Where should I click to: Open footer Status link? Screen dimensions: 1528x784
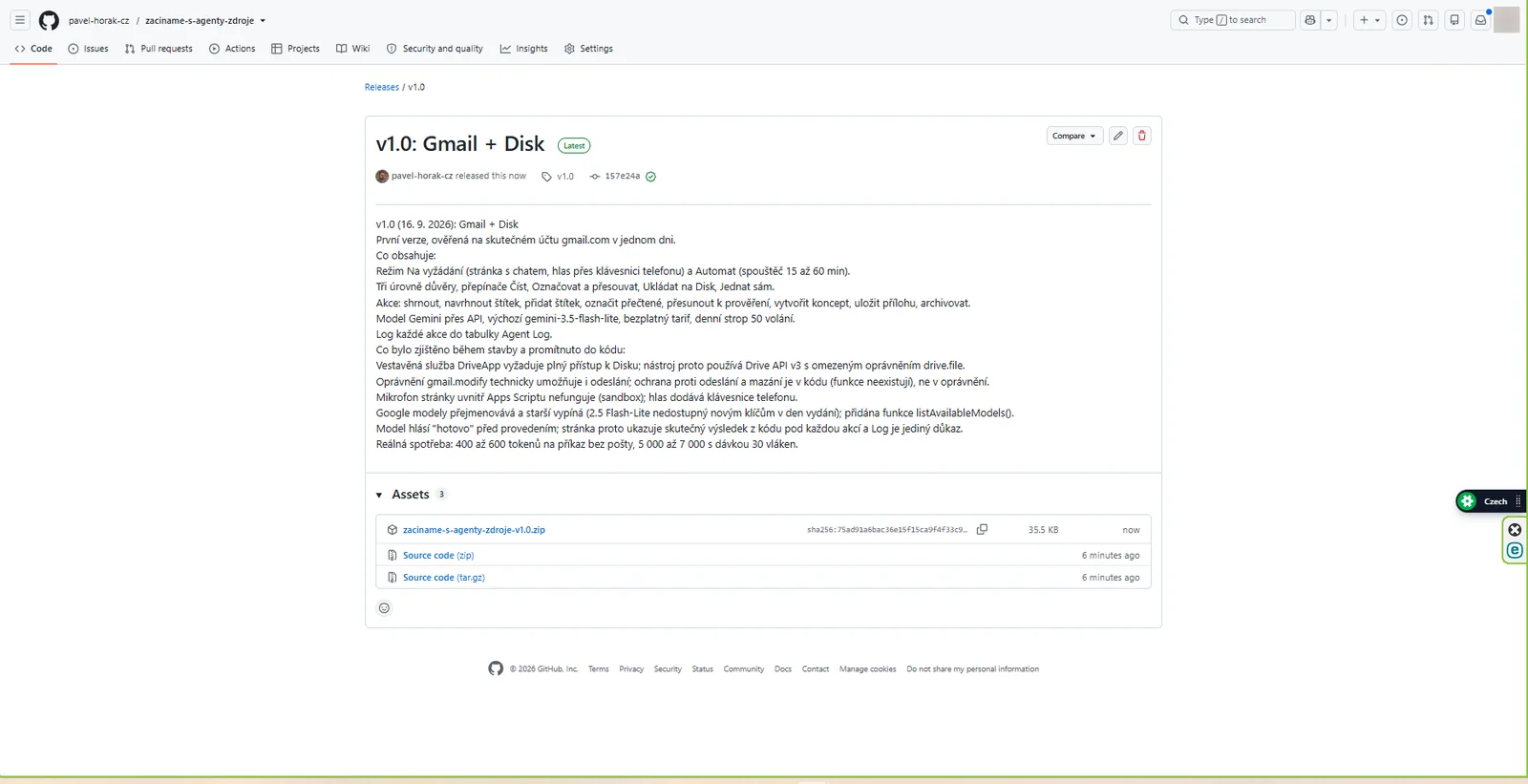click(703, 669)
